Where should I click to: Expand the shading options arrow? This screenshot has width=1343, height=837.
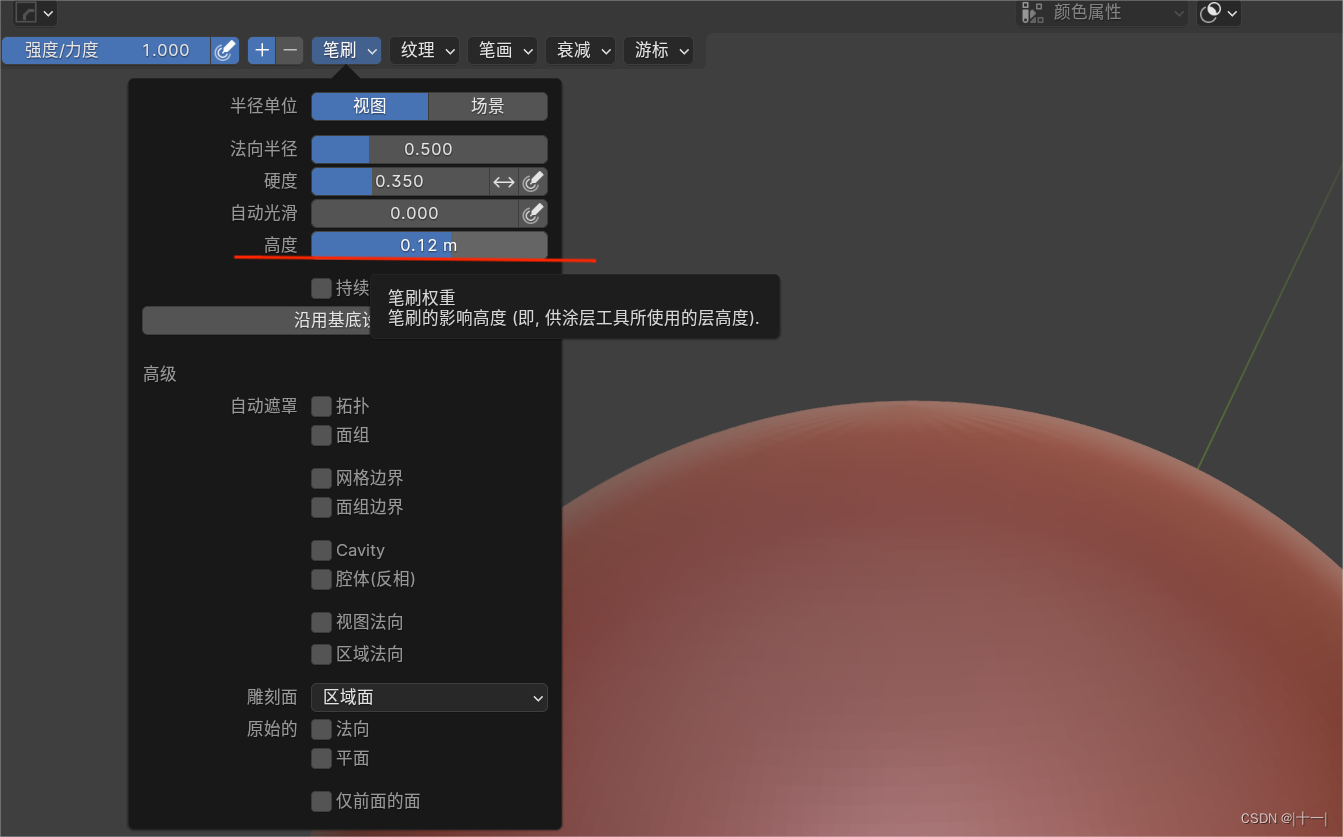tap(1232, 13)
